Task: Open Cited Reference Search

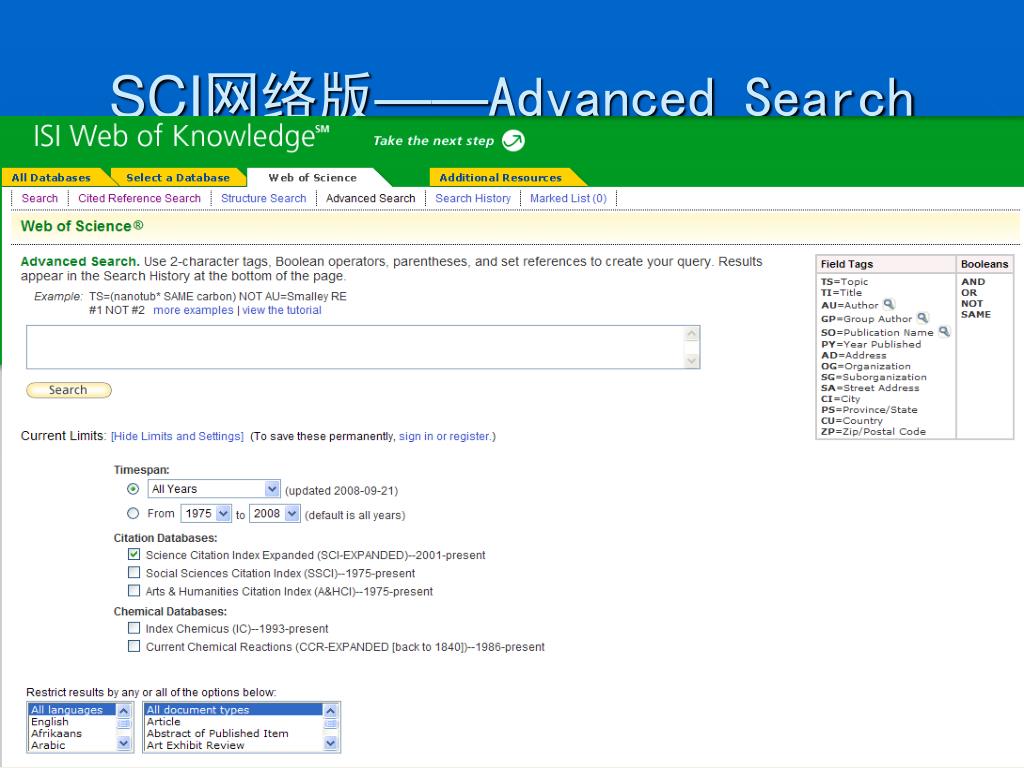Action: 139,198
